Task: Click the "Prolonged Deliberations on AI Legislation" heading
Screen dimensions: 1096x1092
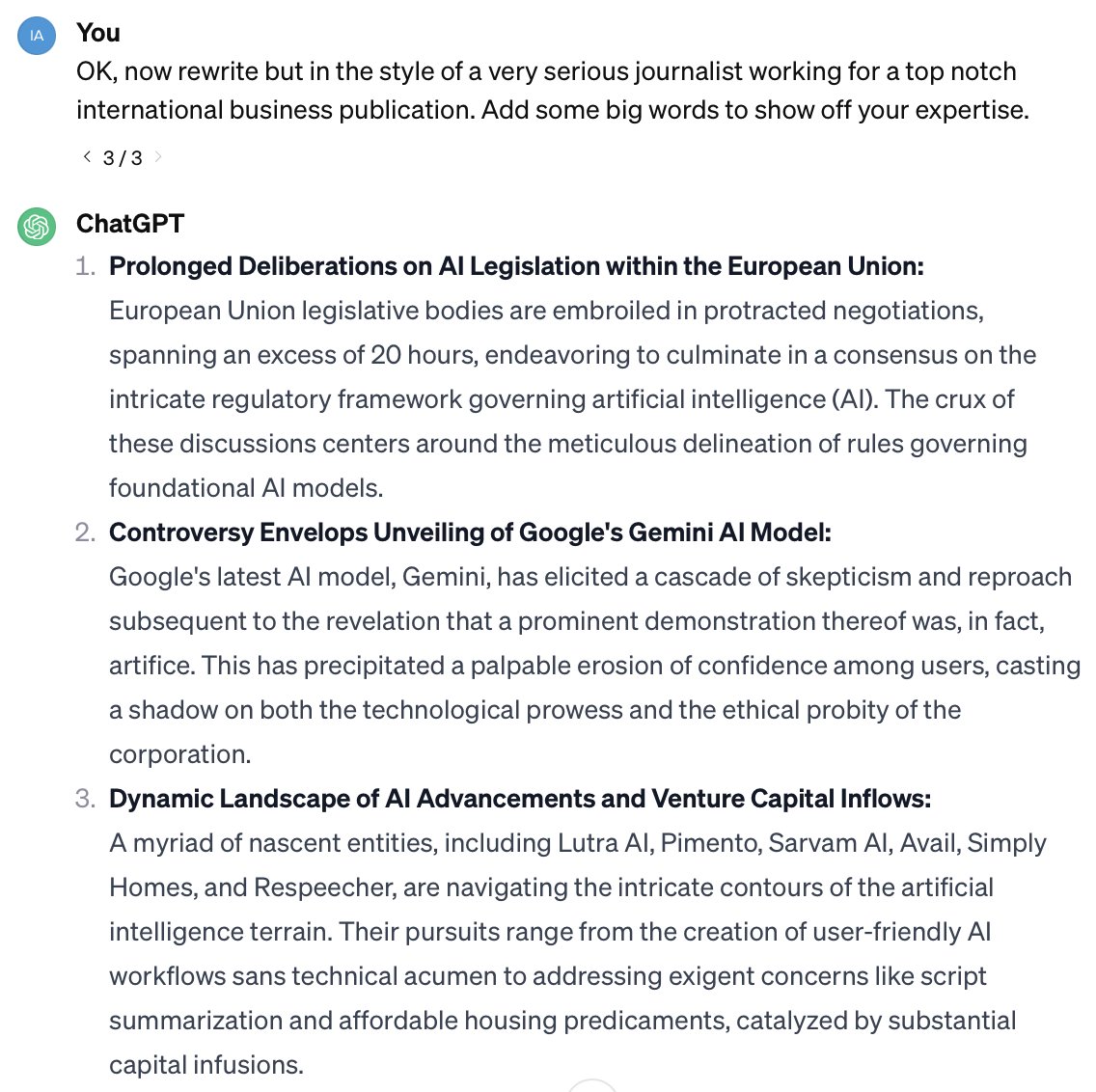Action: click(516, 266)
